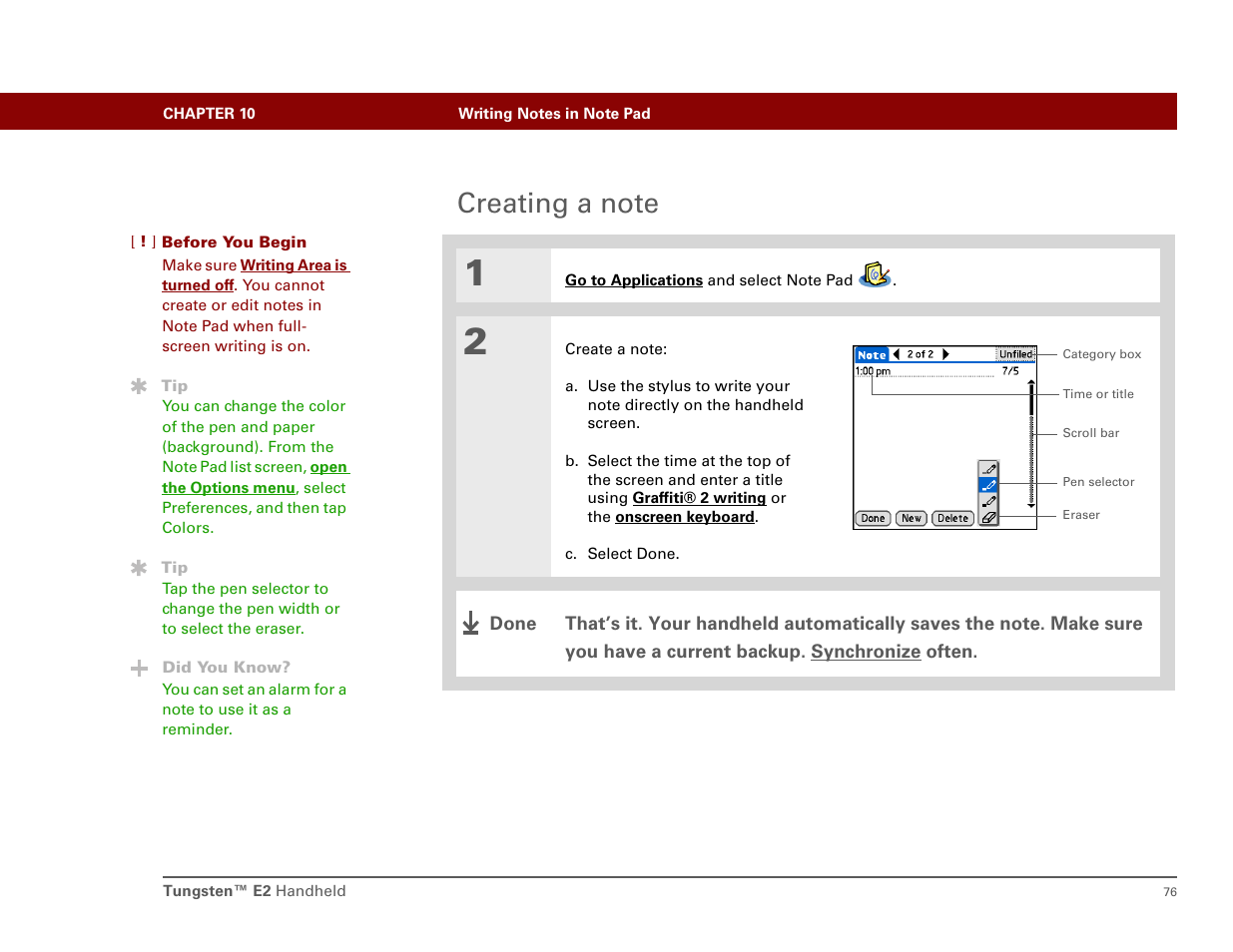This screenshot has height=952, width=1233.
Task: Click the scroll bar down arrow
Action: 1031,506
